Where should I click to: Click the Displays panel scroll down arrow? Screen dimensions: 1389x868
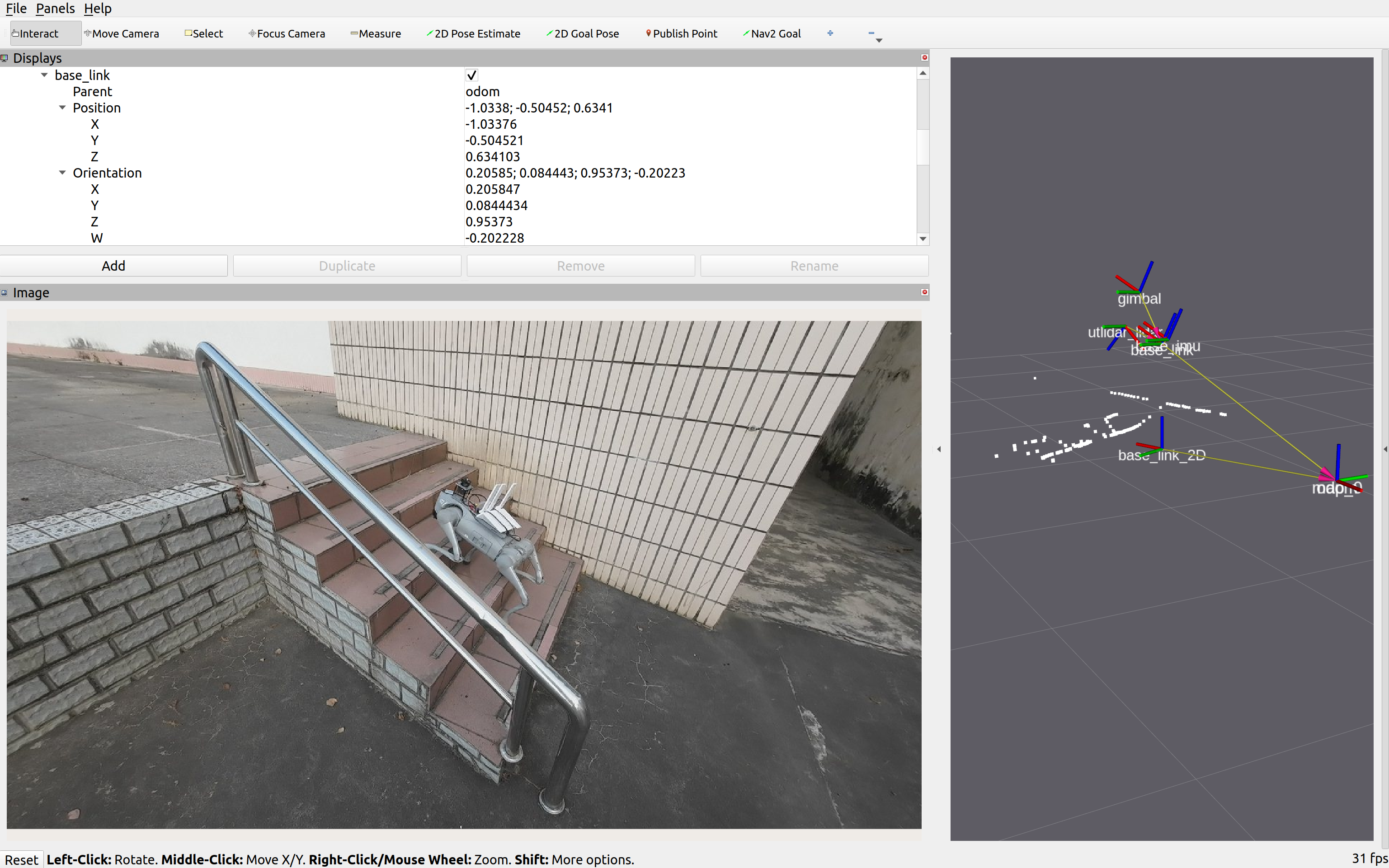[923, 239]
